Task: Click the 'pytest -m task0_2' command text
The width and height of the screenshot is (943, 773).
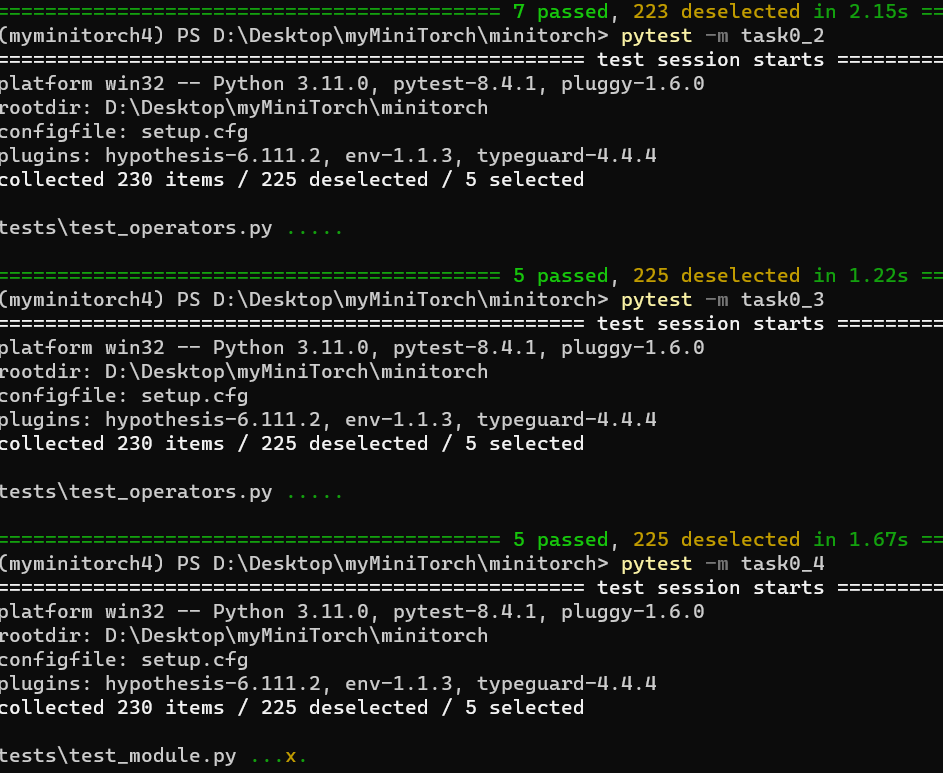Action: pos(722,36)
